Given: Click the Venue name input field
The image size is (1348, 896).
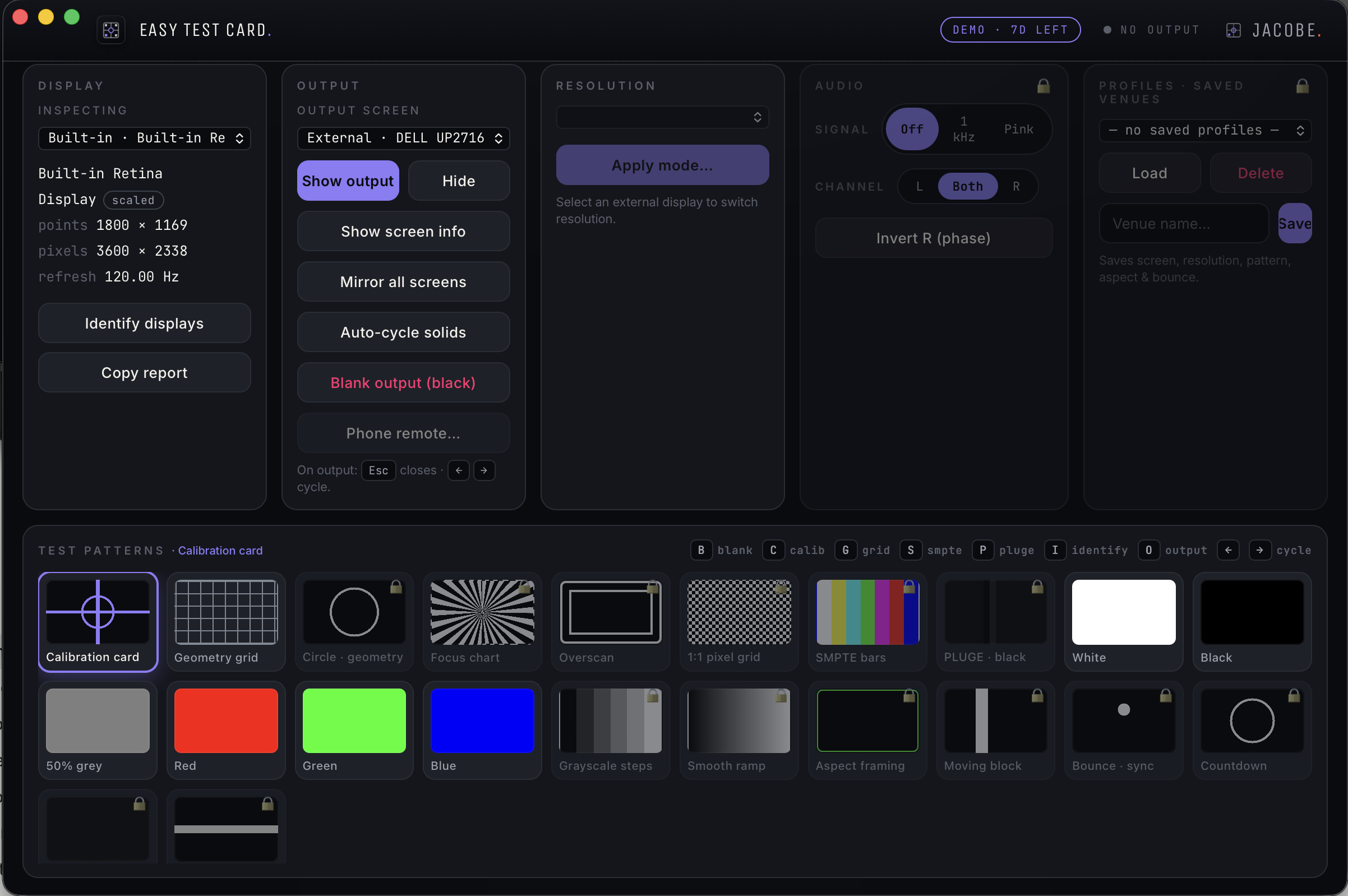Looking at the screenshot, I should point(1184,223).
